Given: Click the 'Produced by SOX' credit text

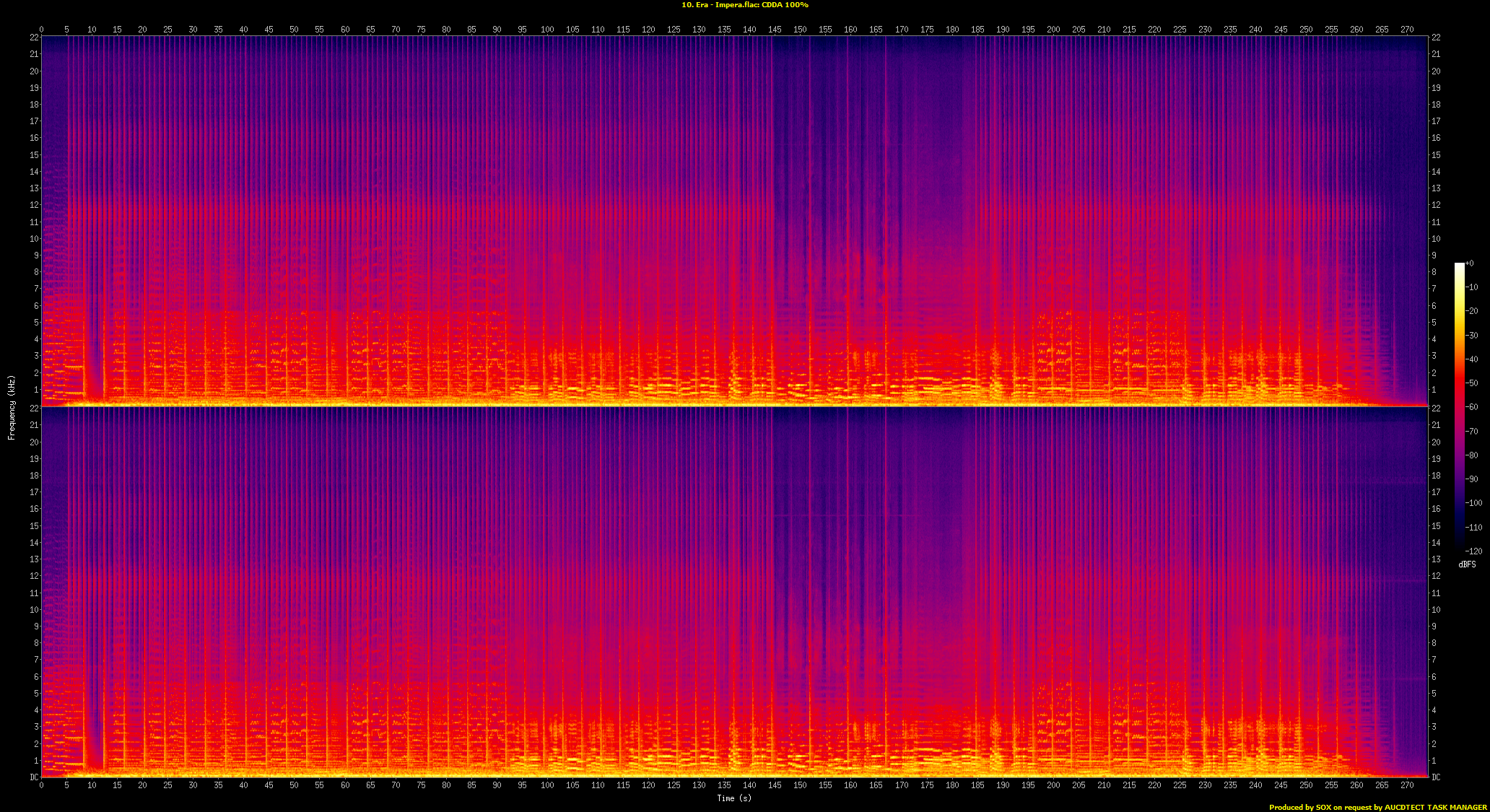Looking at the screenshot, I should (1299, 808).
